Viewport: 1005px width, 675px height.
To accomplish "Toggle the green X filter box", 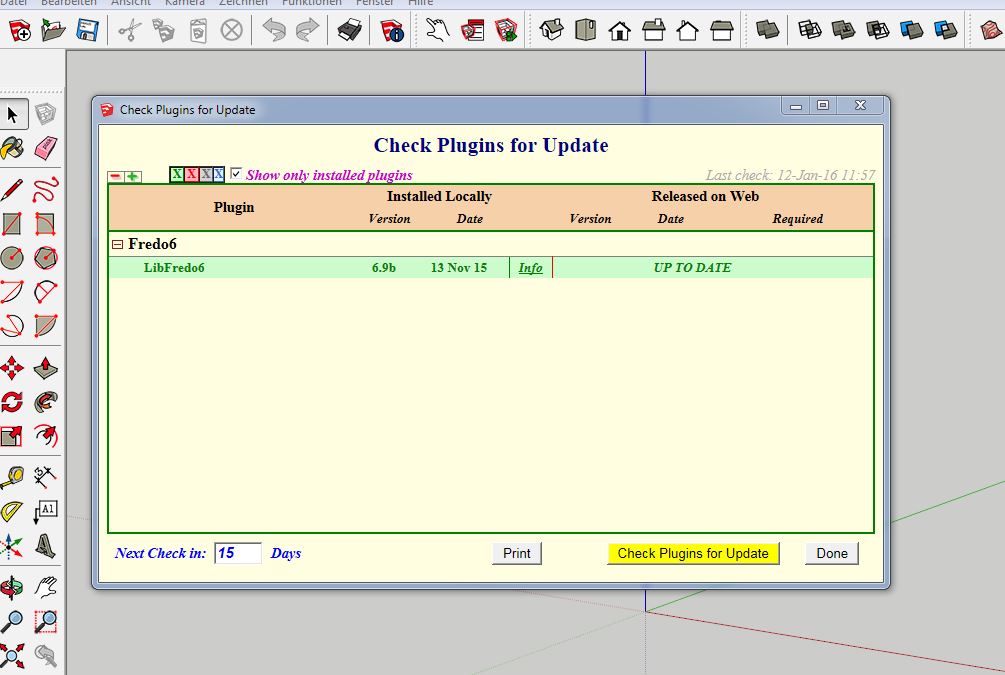I will [x=177, y=175].
